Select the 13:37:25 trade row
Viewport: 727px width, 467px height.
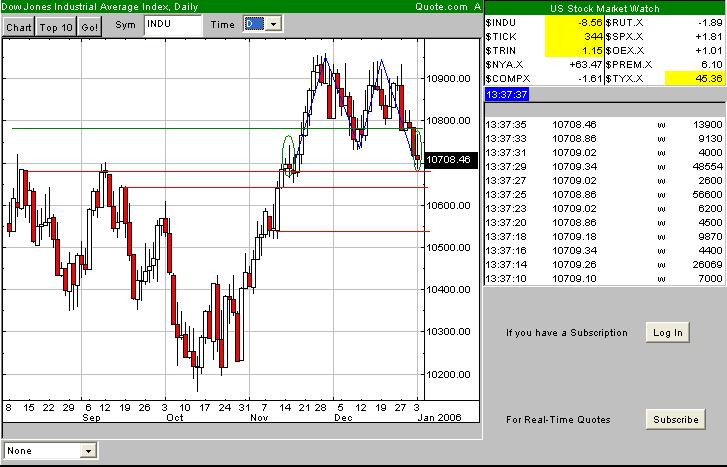click(x=604, y=194)
